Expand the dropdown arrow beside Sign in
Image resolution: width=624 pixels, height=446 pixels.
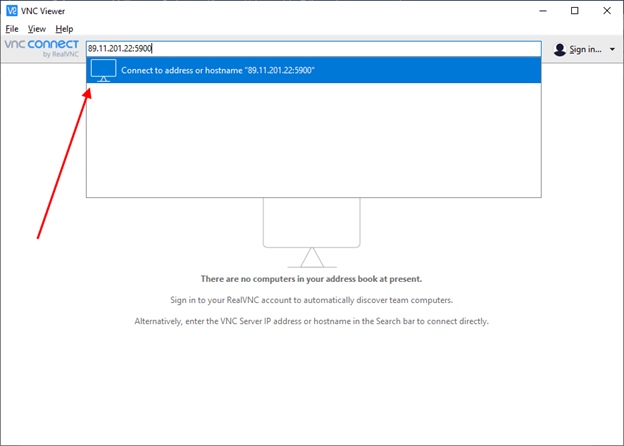[612, 49]
